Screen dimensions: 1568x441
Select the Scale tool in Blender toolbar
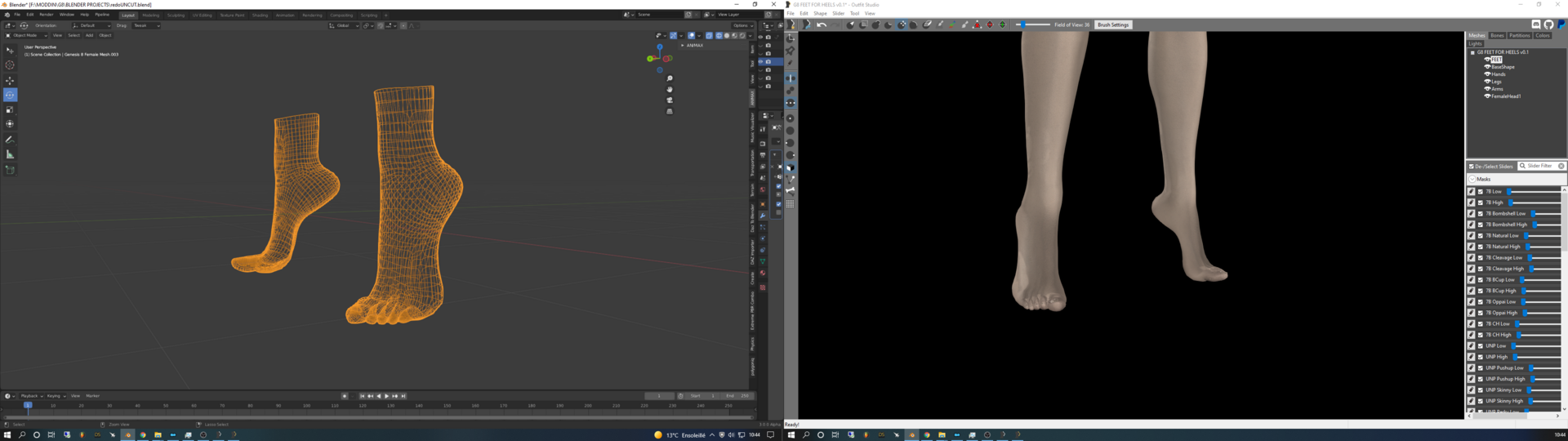[x=10, y=109]
